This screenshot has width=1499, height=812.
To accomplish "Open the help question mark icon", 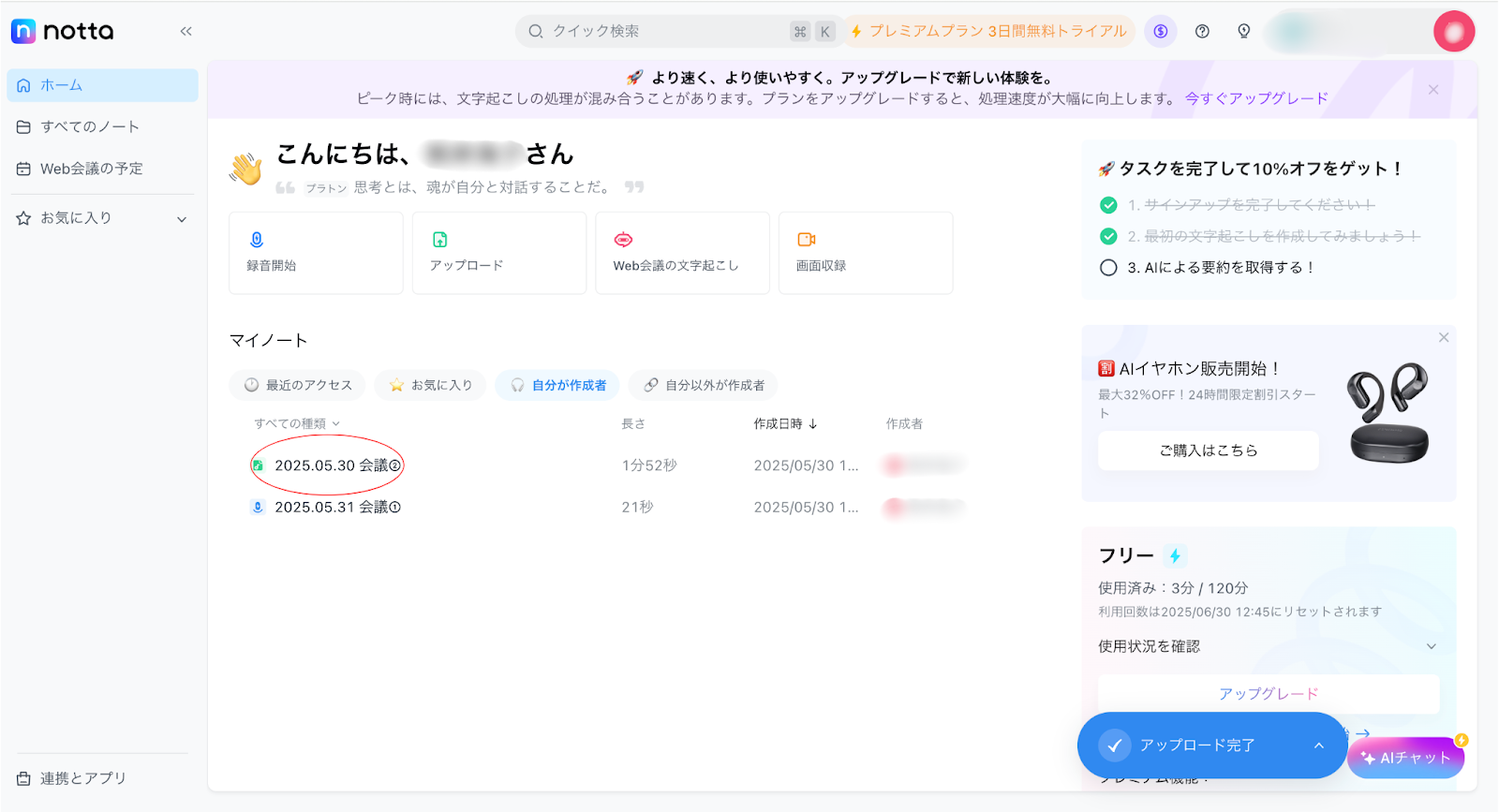I will [1202, 31].
